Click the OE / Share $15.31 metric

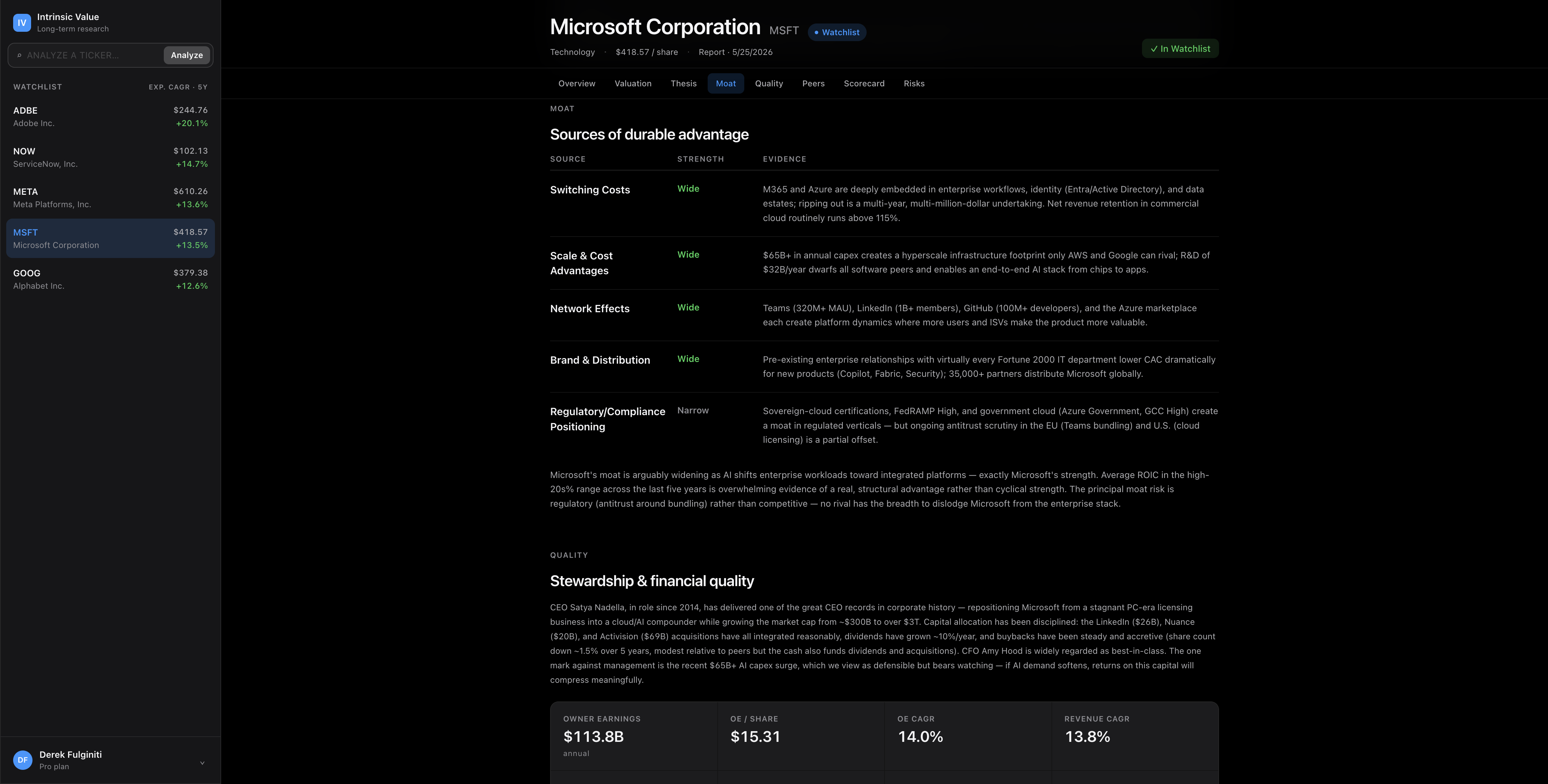click(x=801, y=736)
